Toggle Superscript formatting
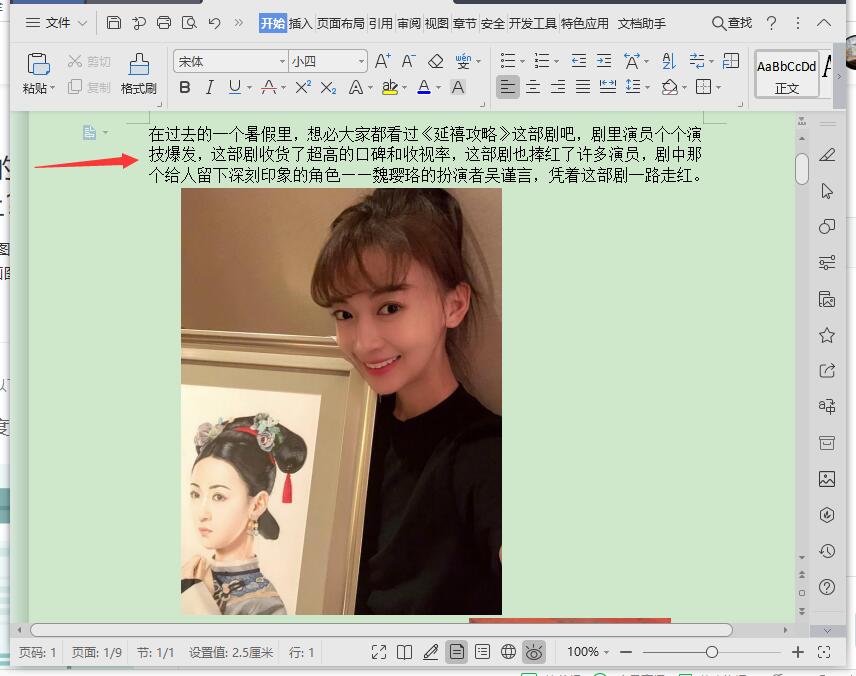Screen dimensions: 856x676 [x=303, y=87]
